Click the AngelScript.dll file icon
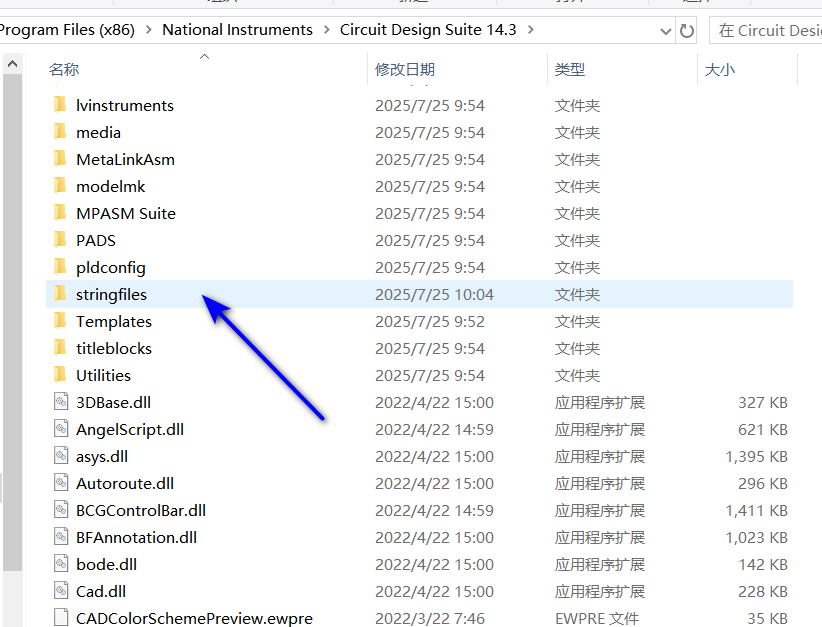822x627 pixels. click(61, 429)
